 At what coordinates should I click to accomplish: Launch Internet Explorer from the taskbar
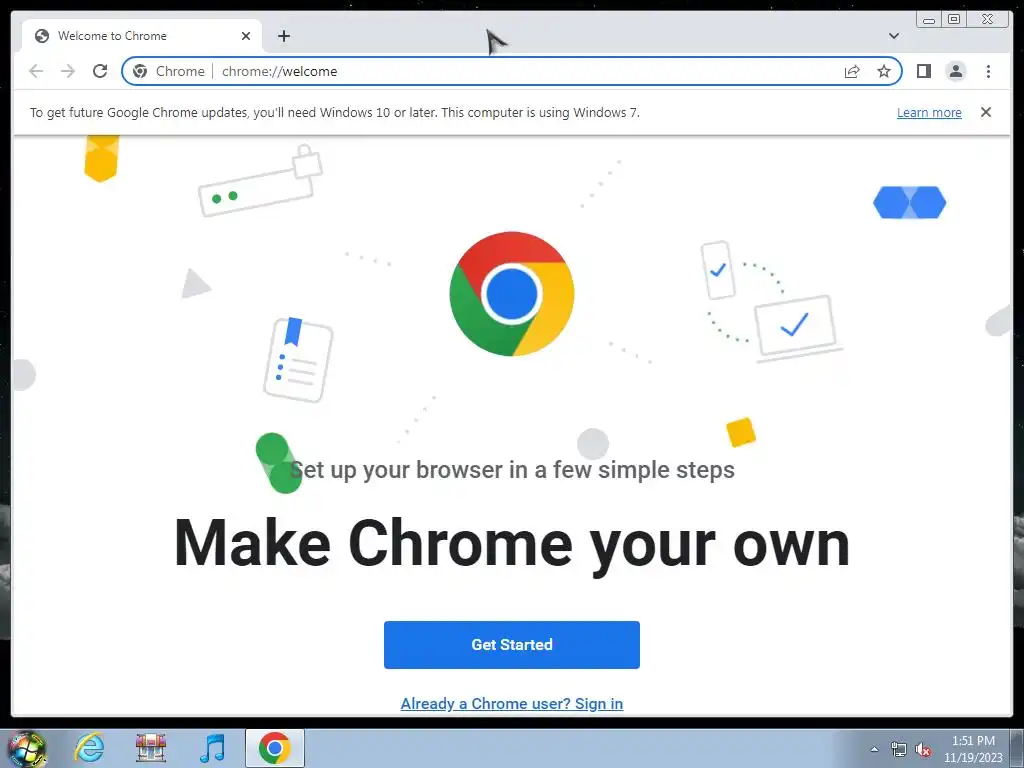tap(89, 748)
